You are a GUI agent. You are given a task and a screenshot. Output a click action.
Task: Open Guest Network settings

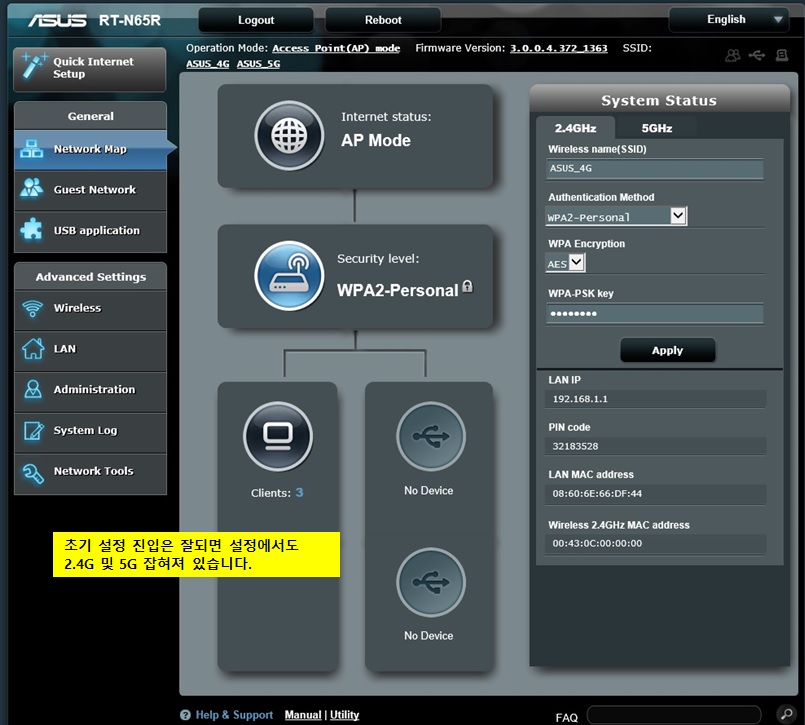[x=90, y=190]
